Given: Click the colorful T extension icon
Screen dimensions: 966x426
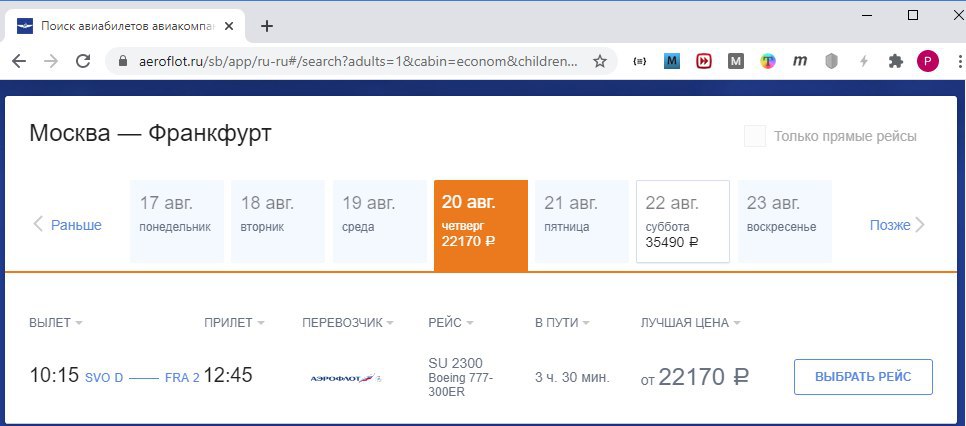Looking at the screenshot, I should pyautogui.click(x=768, y=61).
